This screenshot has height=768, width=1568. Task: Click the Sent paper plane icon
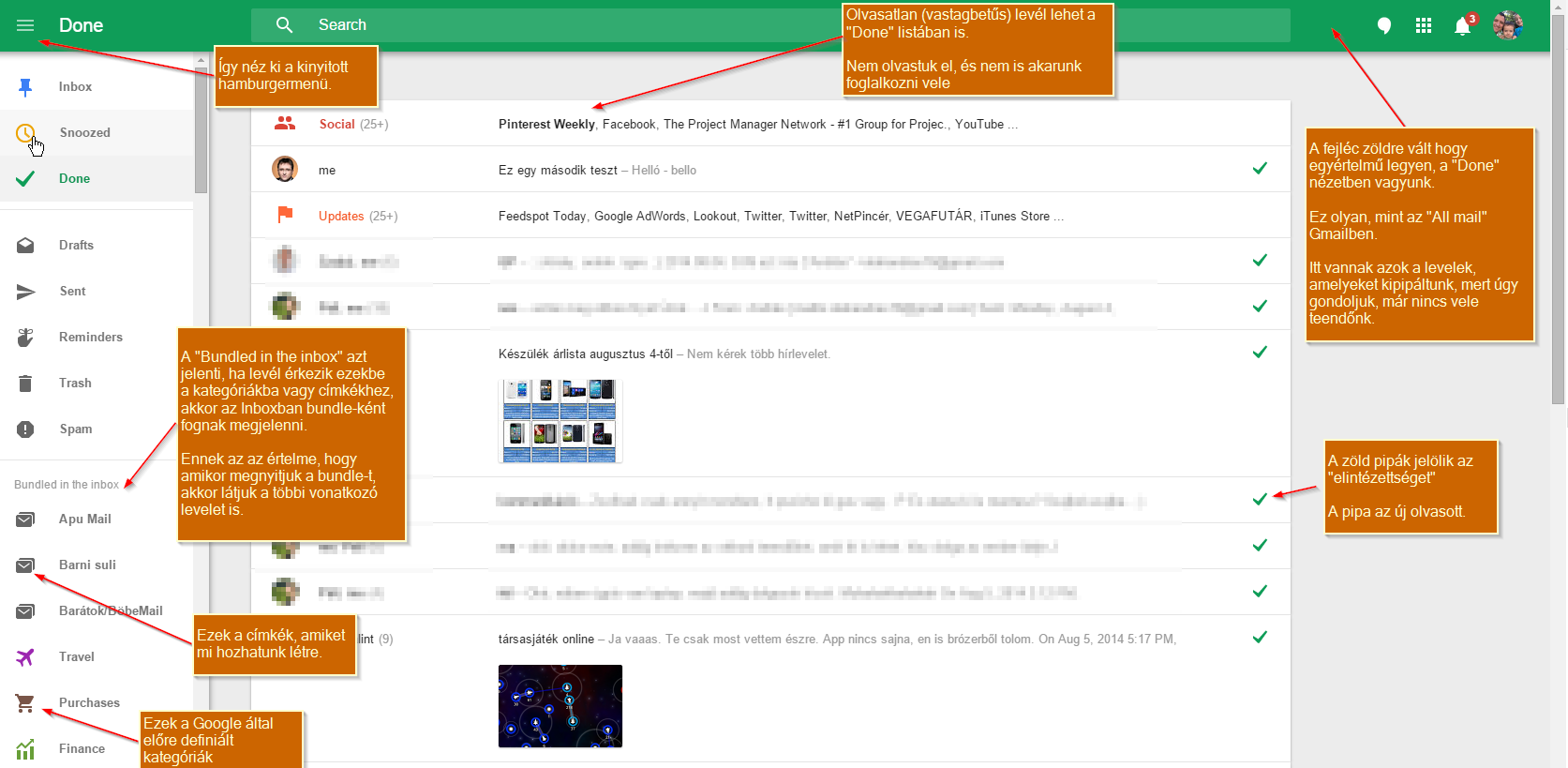pyautogui.click(x=25, y=292)
